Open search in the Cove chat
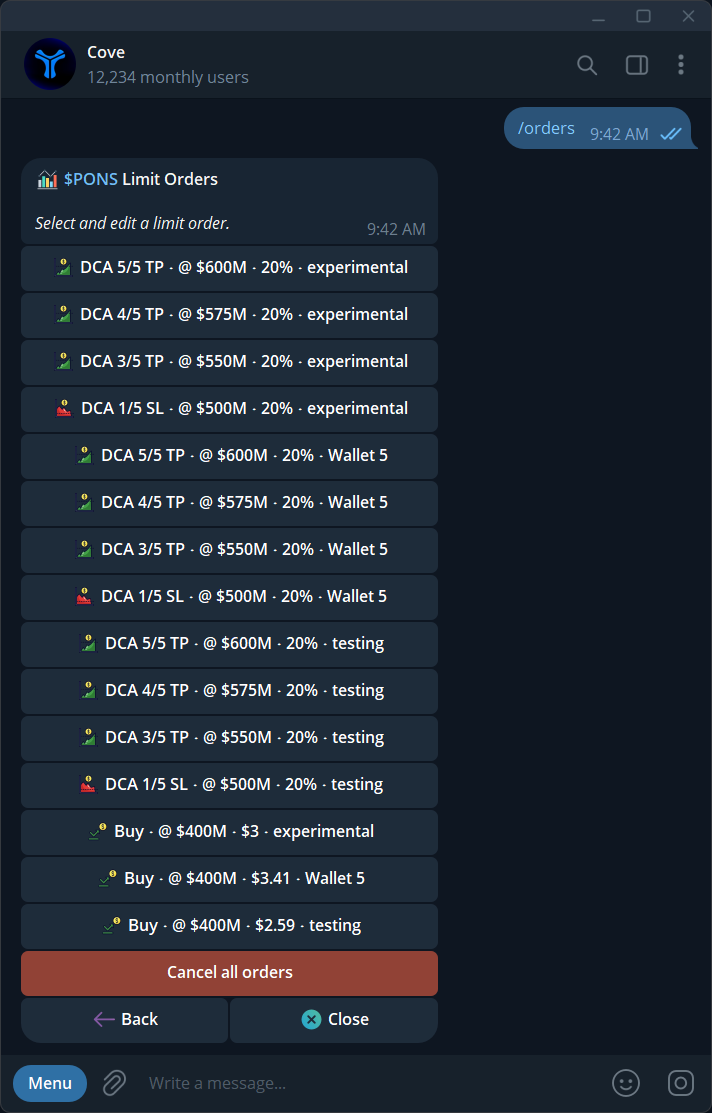Viewport: 712px width, 1113px height. pyautogui.click(x=586, y=65)
